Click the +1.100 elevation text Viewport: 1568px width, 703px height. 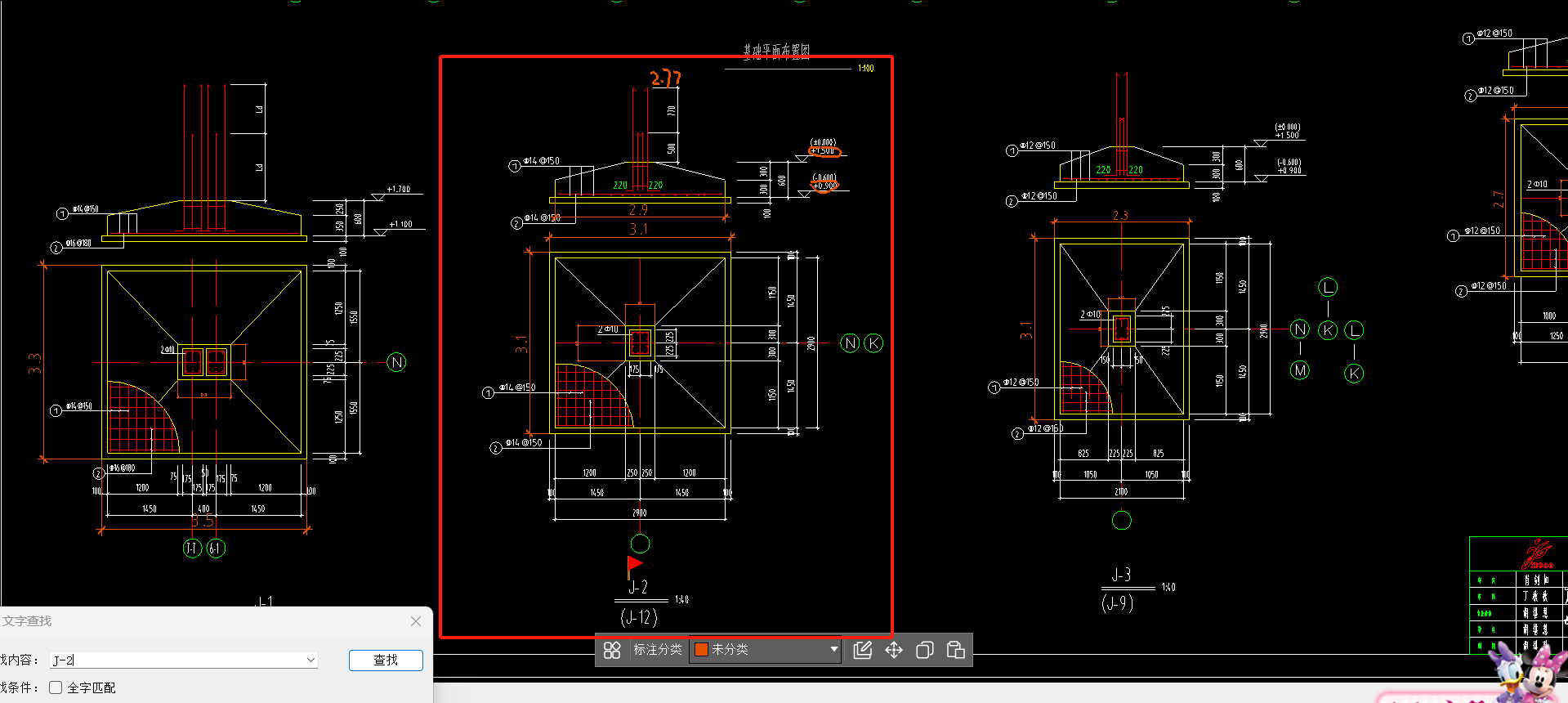pyautogui.click(x=400, y=224)
